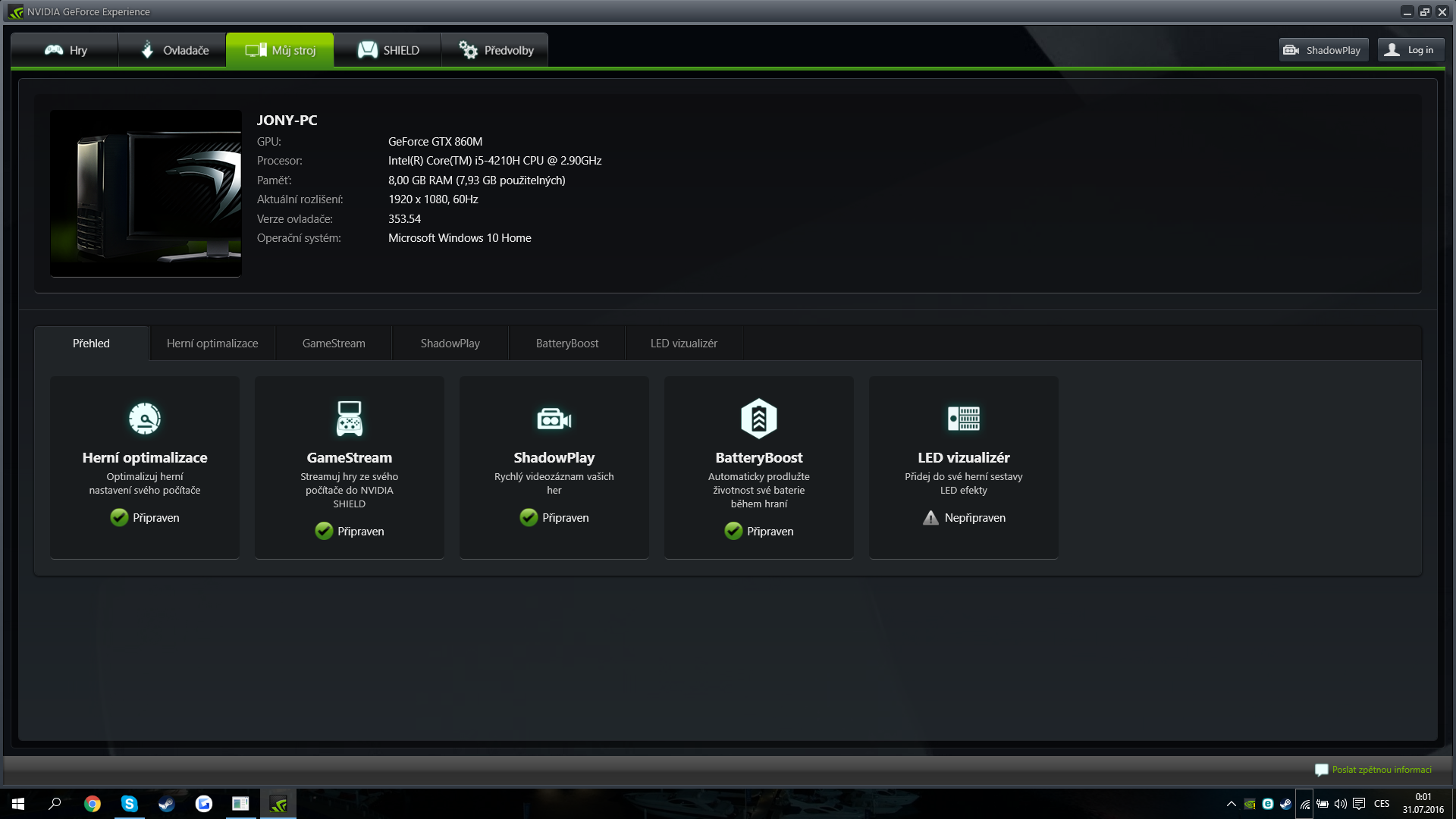This screenshot has height=819, width=1456.
Task: Open Steam from the Windows taskbar
Action: (x=166, y=804)
